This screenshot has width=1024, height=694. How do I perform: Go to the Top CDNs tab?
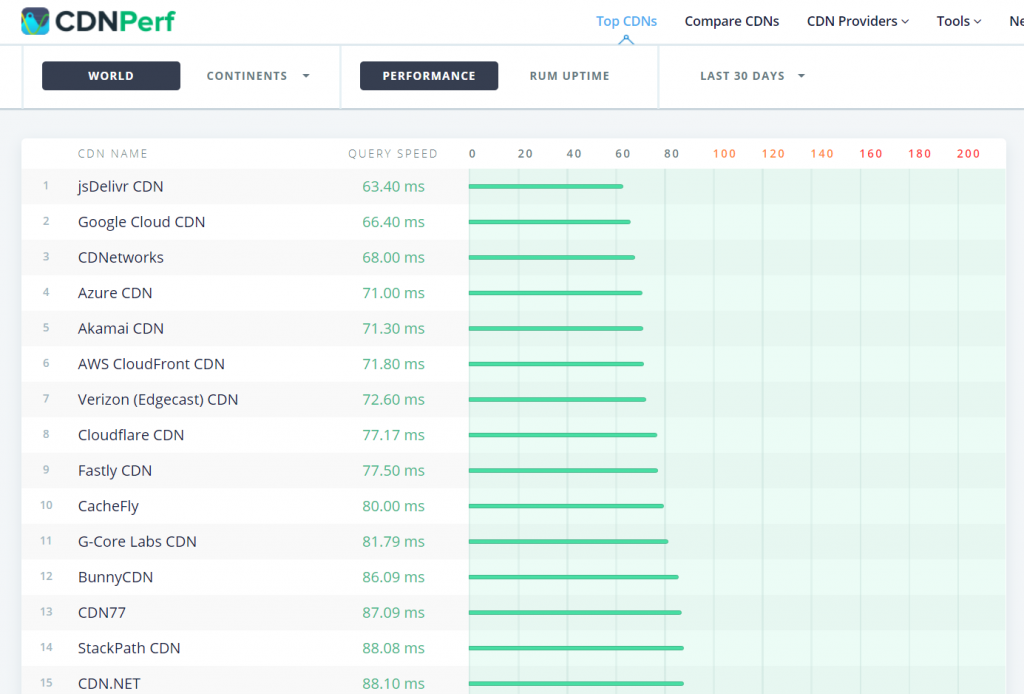[x=626, y=21]
